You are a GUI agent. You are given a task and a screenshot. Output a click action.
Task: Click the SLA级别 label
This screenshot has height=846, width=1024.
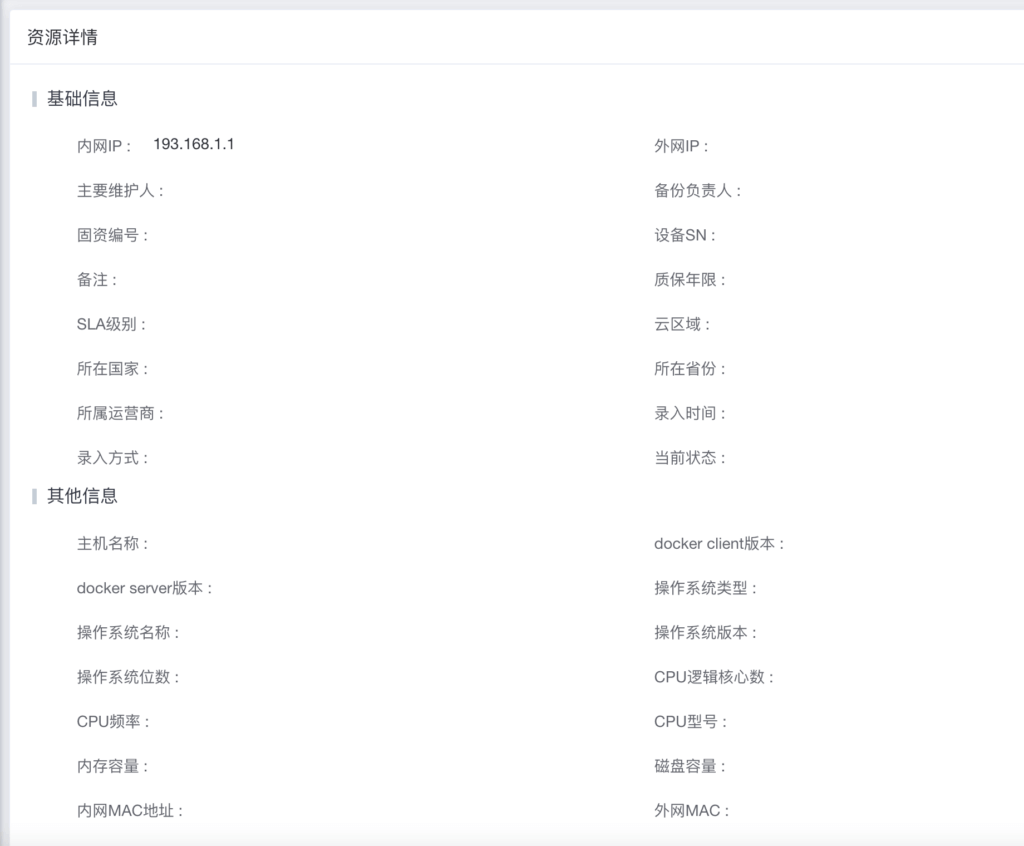(x=112, y=324)
